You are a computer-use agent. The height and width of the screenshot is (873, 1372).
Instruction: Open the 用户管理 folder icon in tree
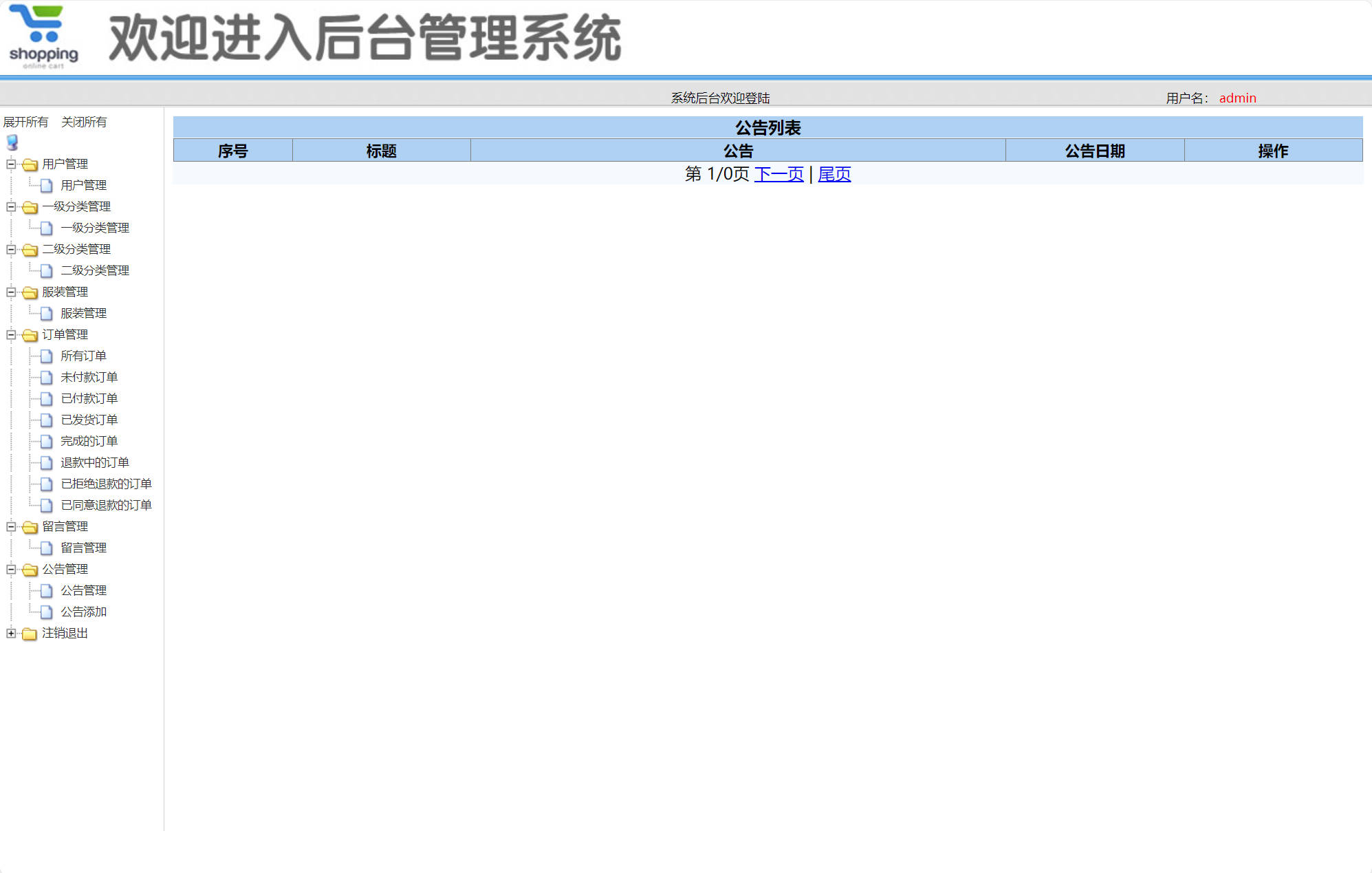(29, 164)
